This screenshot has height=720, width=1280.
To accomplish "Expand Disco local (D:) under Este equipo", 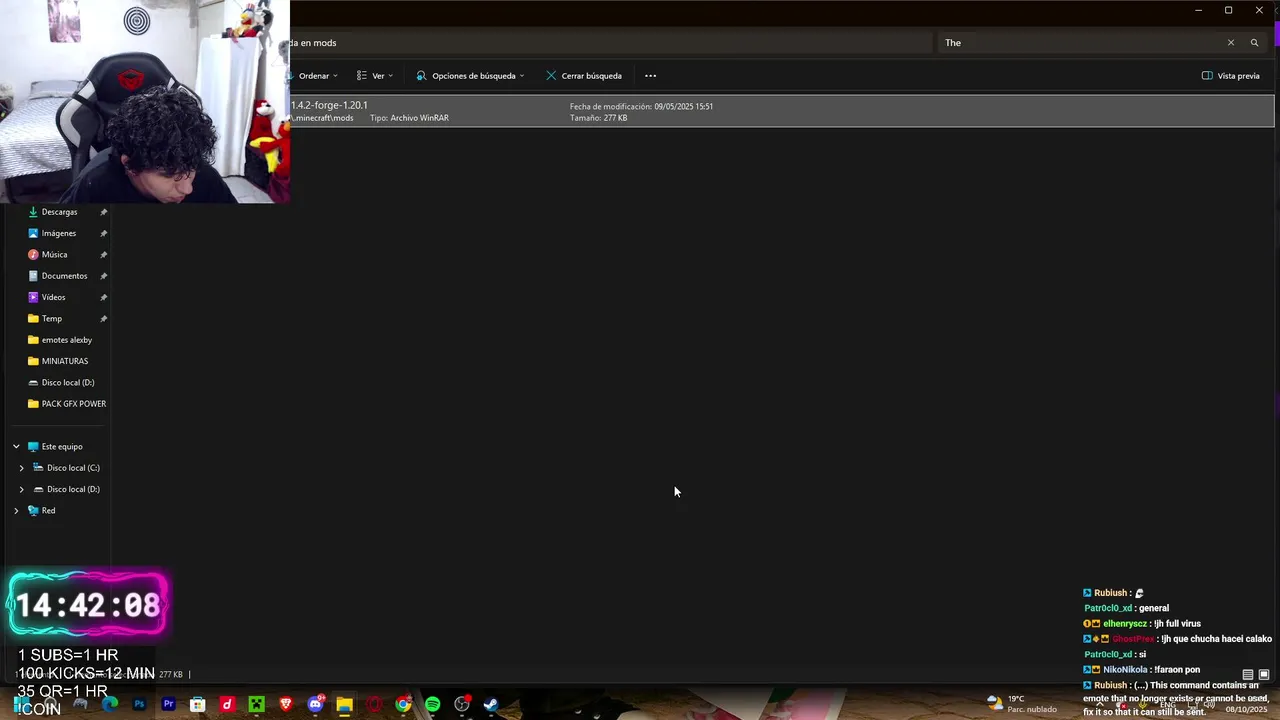I will pyautogui.click(x=21, y=489).
